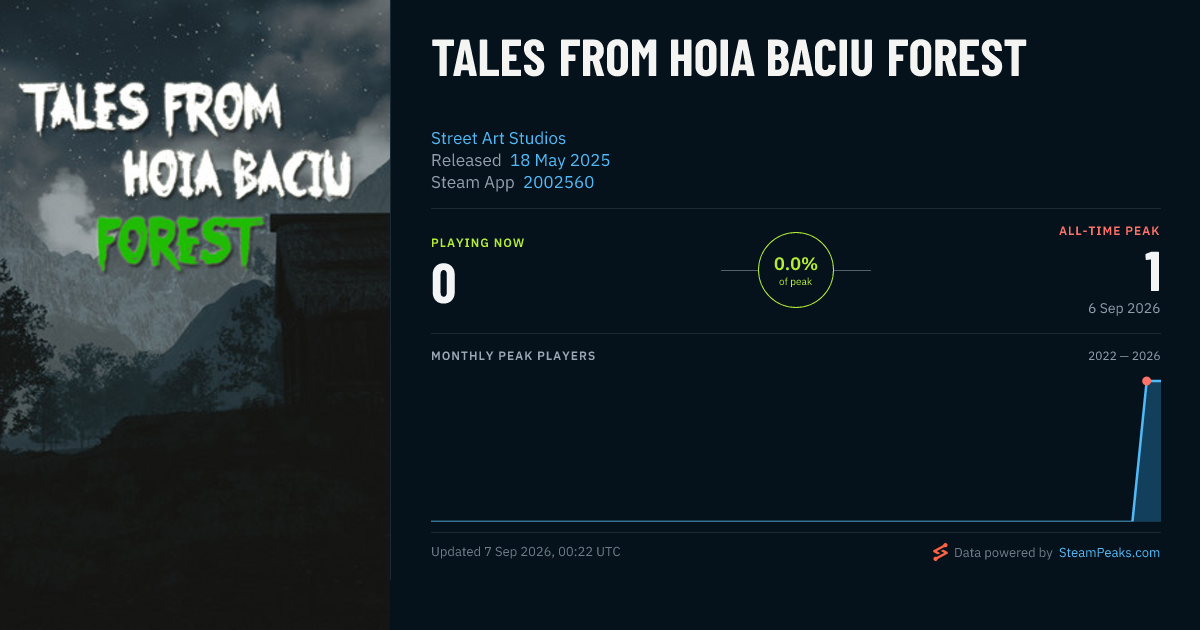Image resolution: width=1200 pixels, height=630 pixels.
Task: Click the blue filled chart area
Action: point(1150,455)
